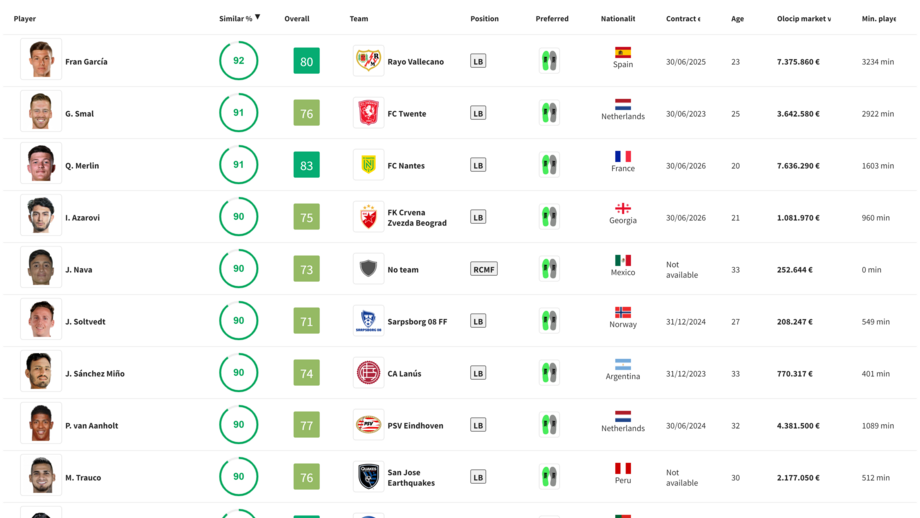Click G. Smal 91 similarity progress circle
This screenshot has width=920, height=518.
(x=238, y=113)
